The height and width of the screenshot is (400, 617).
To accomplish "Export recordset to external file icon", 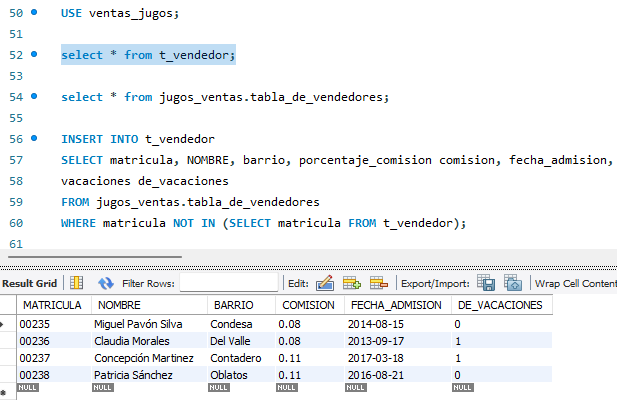I will coord(486,282).
